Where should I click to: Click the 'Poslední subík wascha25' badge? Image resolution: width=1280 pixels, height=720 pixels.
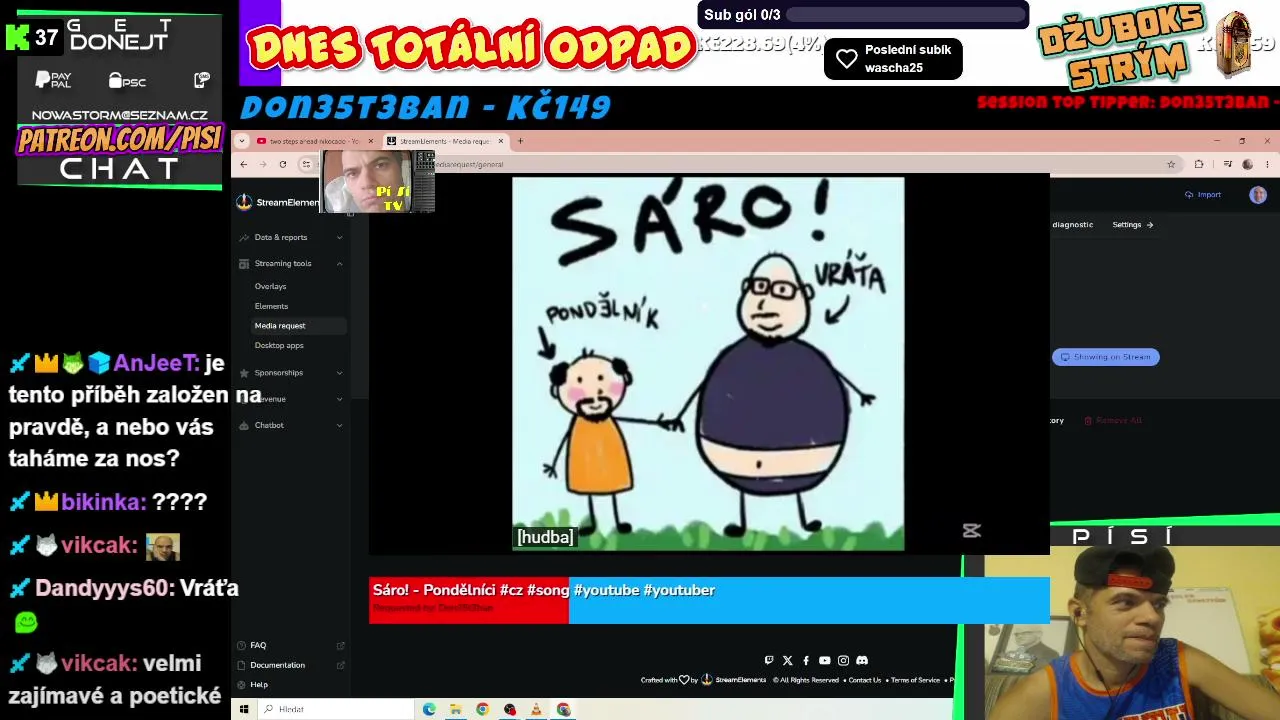coord(893,59)
